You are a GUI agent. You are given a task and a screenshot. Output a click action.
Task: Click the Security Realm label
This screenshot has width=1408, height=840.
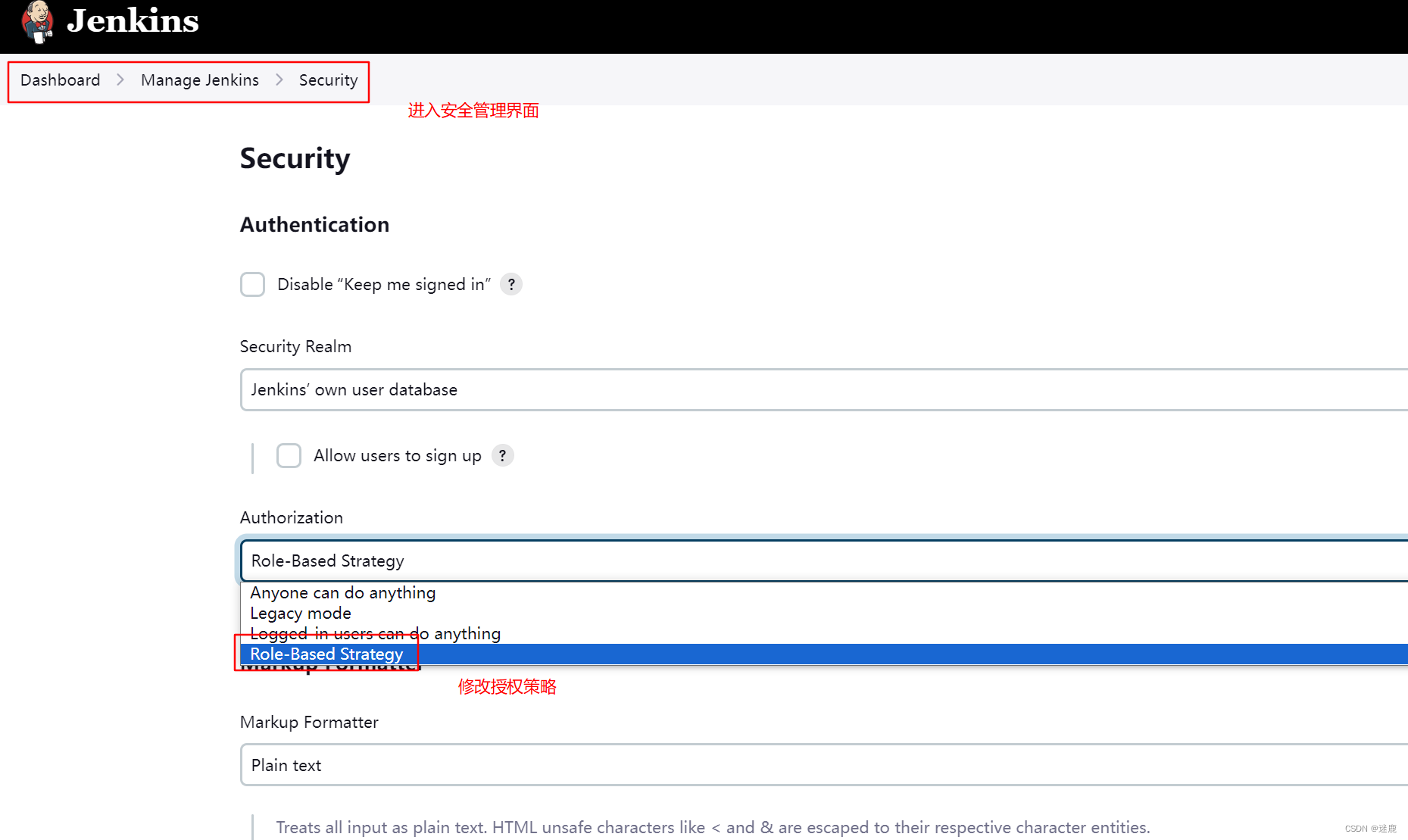295,347
